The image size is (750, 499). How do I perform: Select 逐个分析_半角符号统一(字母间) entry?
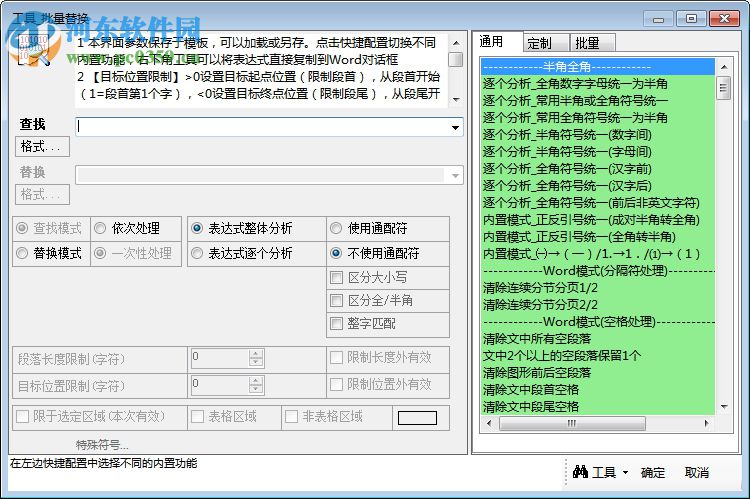(598, 152)
